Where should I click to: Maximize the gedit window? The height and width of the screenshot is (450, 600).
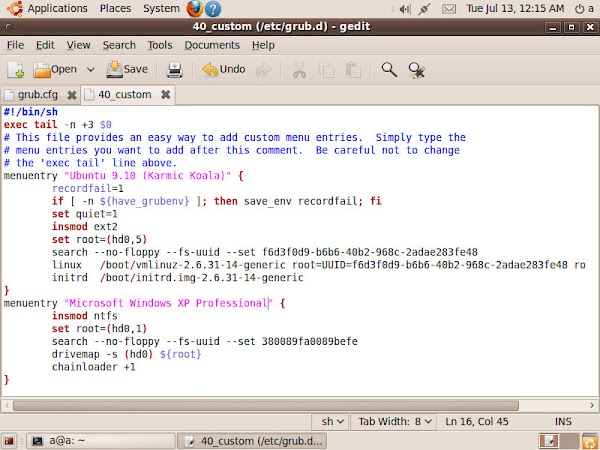click(571, 27)
